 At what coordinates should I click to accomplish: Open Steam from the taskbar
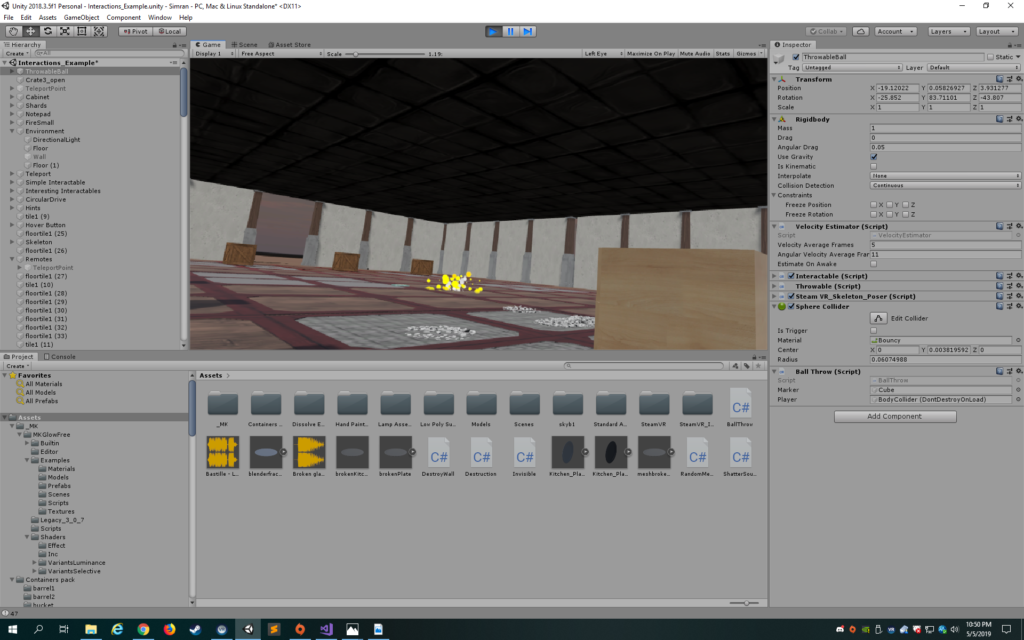tap(195, 630)
